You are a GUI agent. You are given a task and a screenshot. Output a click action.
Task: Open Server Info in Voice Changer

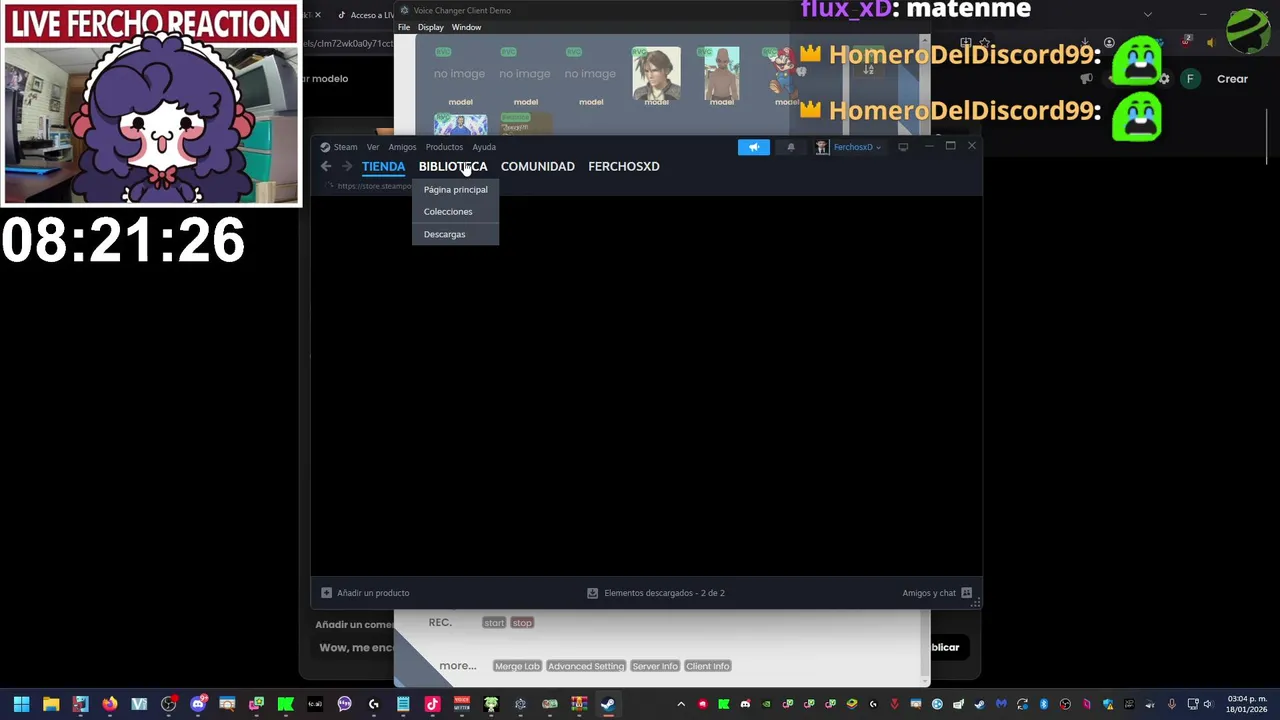click(655, 666)
